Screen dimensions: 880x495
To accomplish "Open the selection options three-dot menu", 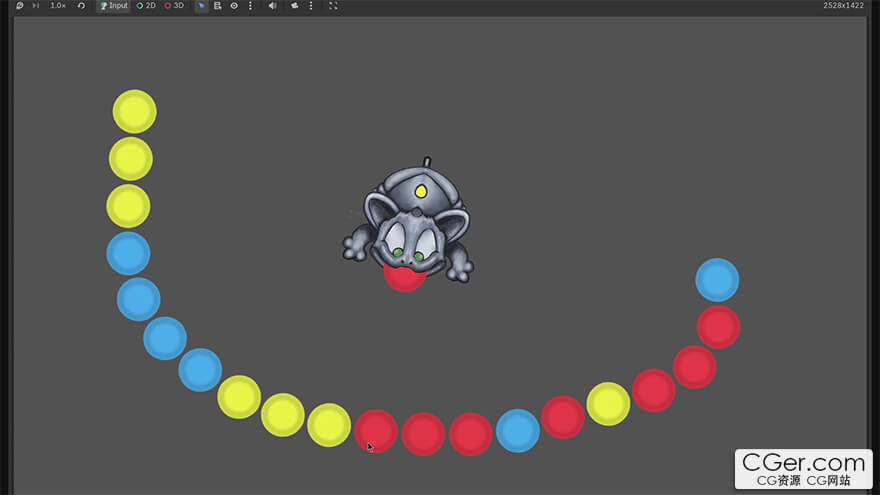I will pos(250,6).
